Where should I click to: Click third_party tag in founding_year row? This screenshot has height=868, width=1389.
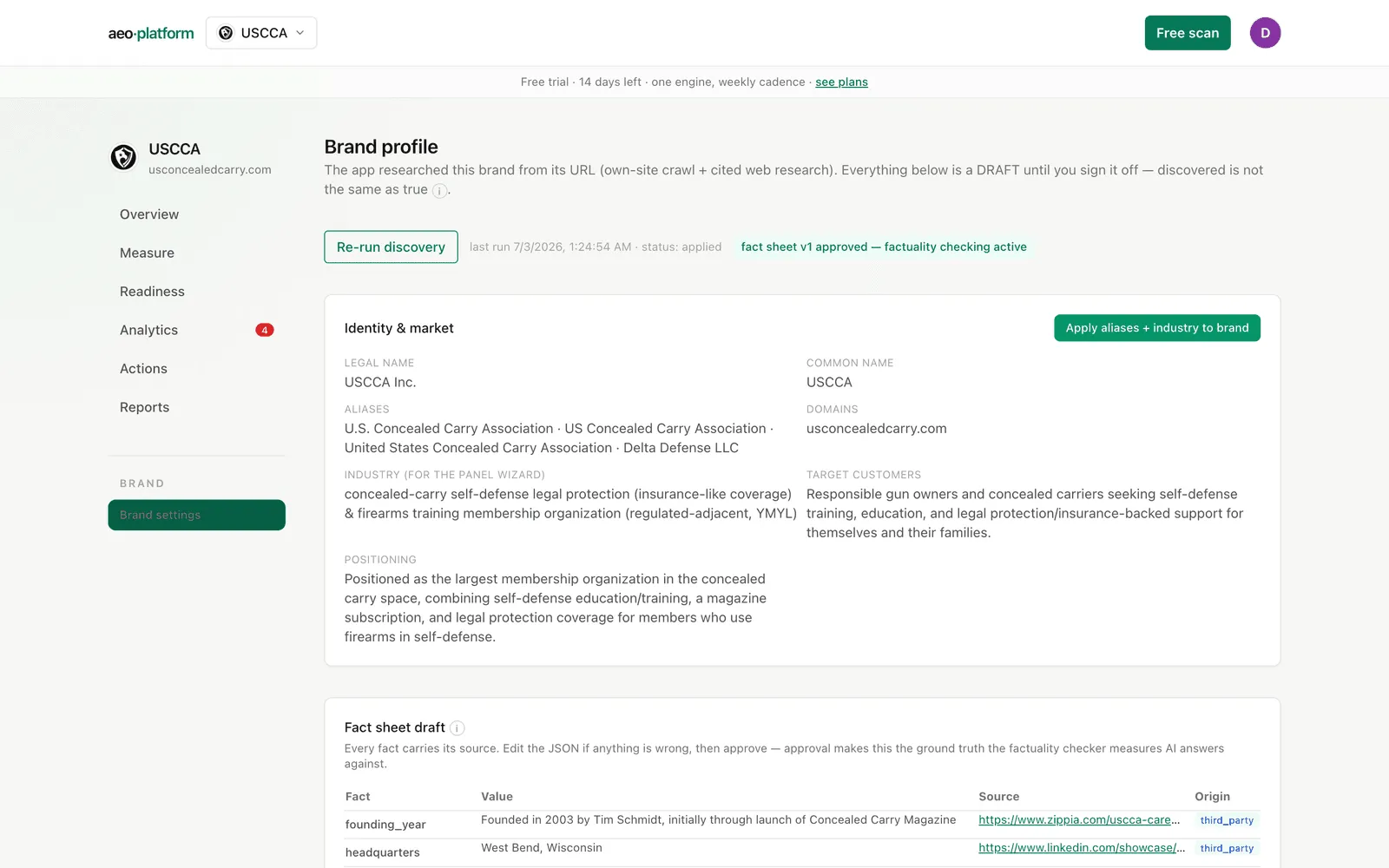point(1227,820)
